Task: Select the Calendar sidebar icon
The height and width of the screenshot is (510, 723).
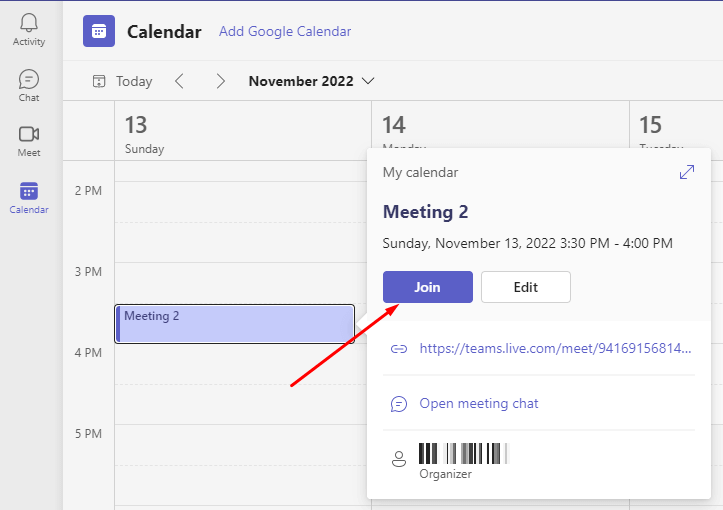Action: [29, 191]
